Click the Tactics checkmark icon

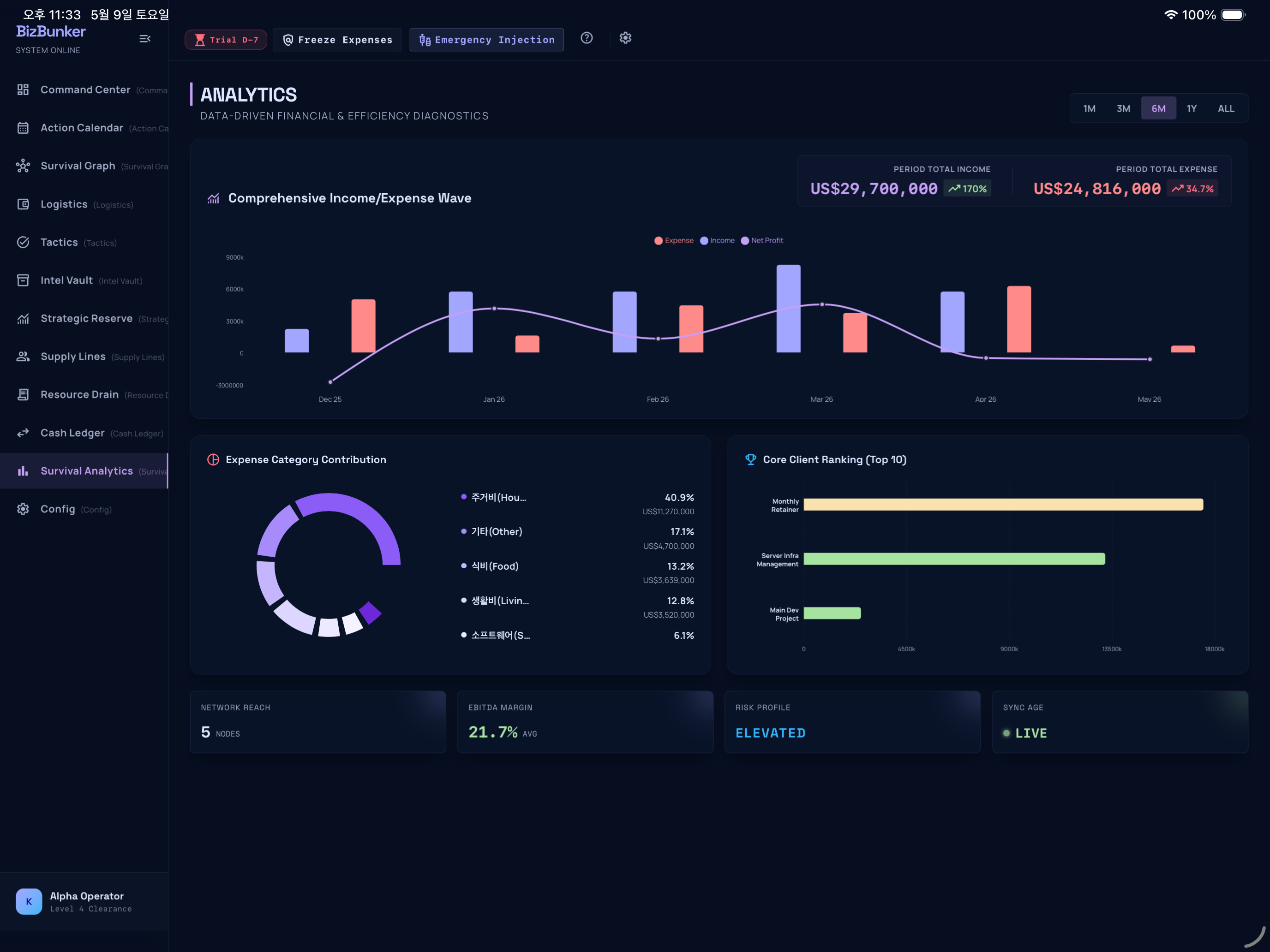pos(23,242)
